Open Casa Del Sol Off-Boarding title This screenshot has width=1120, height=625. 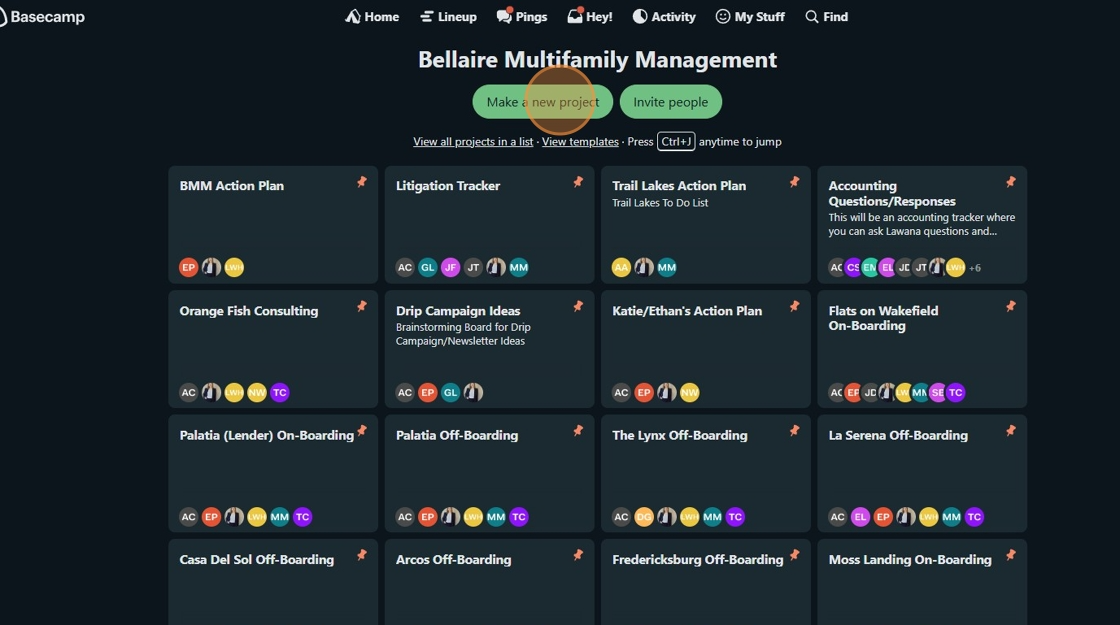(x=256, y=559)
